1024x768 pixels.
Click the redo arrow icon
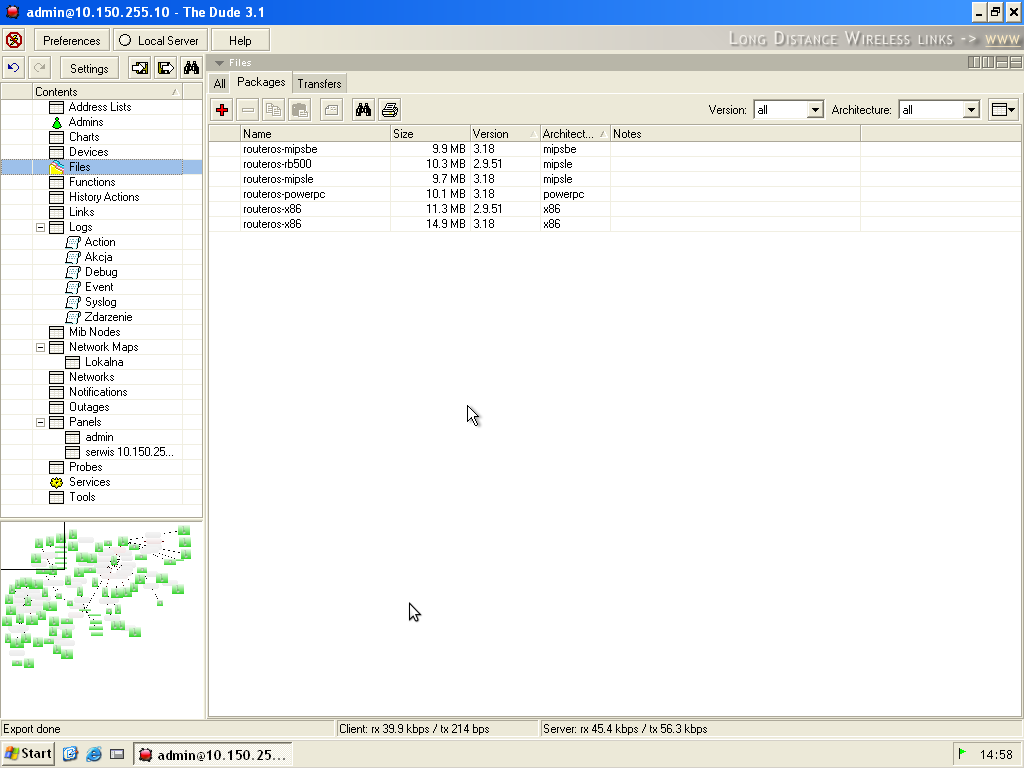pos(40,68)
